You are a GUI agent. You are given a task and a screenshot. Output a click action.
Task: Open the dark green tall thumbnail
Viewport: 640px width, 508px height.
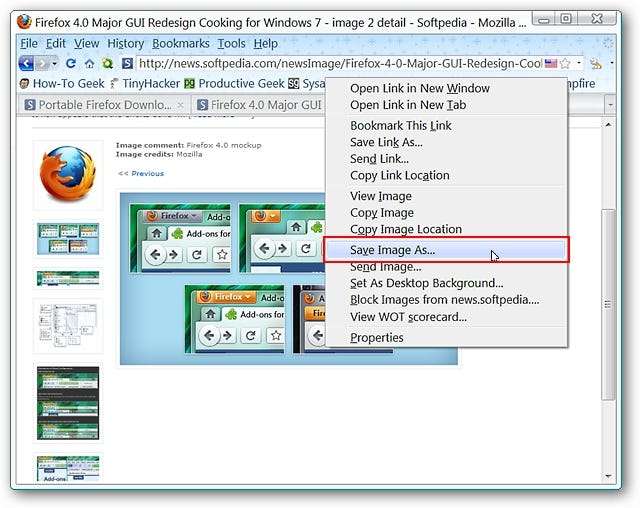tap(68, 403)
